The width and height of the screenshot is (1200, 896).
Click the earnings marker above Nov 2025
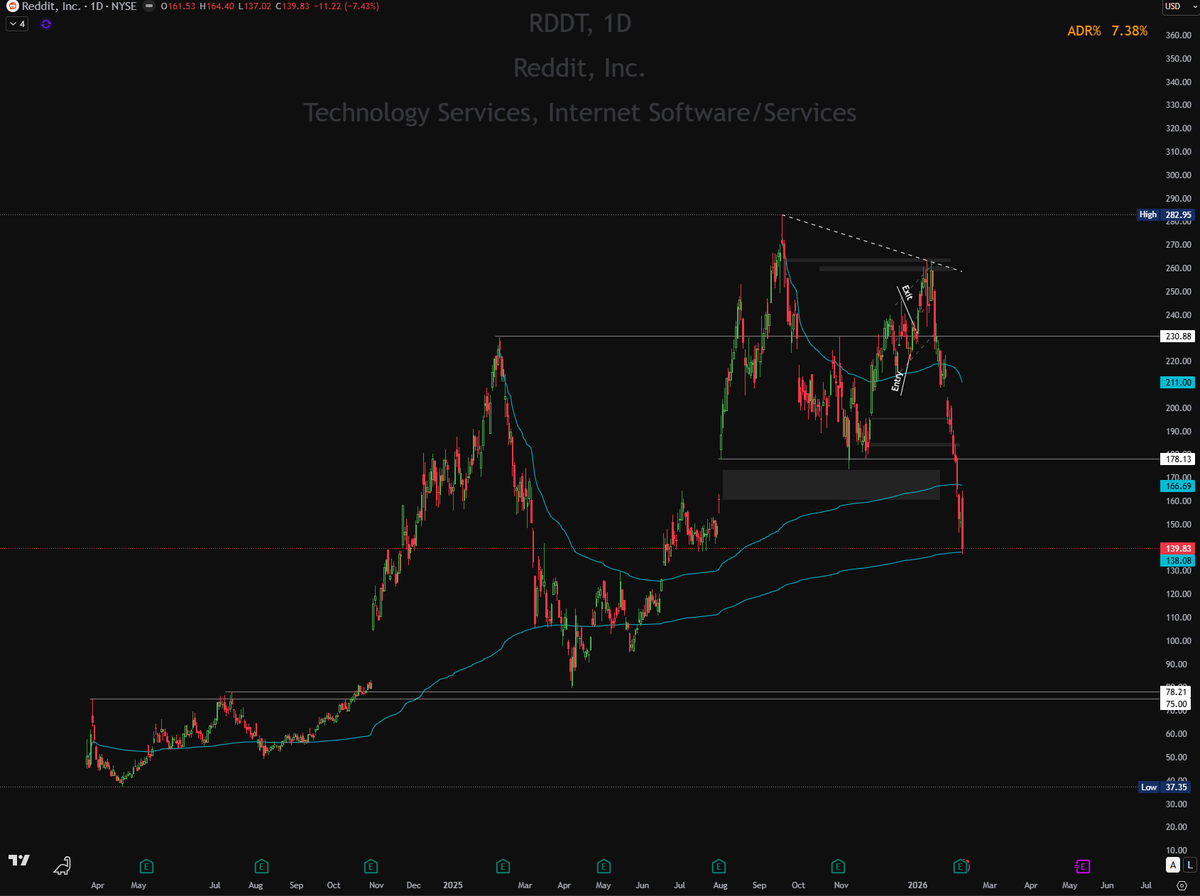[x=837, y=864]
